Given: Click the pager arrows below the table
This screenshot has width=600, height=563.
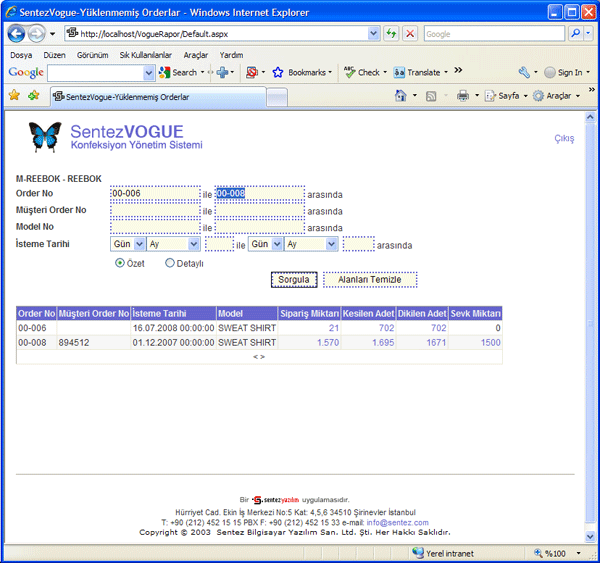Looking at the screenshot, I should pos(259,357).
